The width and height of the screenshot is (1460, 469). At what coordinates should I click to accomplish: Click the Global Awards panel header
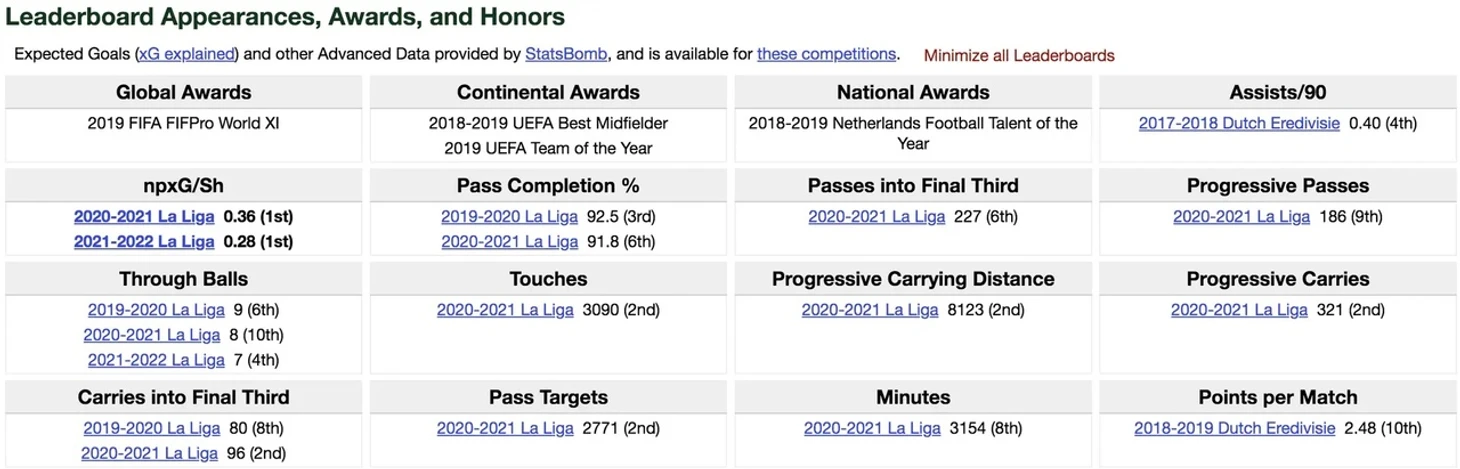click(x=183, y=92)
